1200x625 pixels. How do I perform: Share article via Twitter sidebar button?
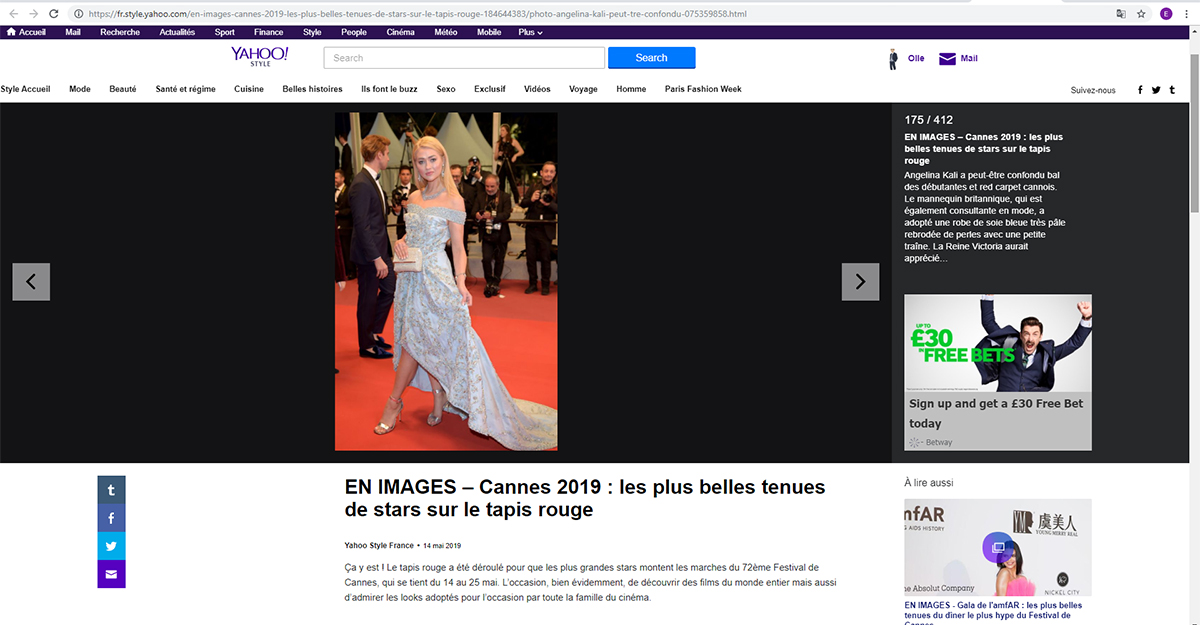111,547
